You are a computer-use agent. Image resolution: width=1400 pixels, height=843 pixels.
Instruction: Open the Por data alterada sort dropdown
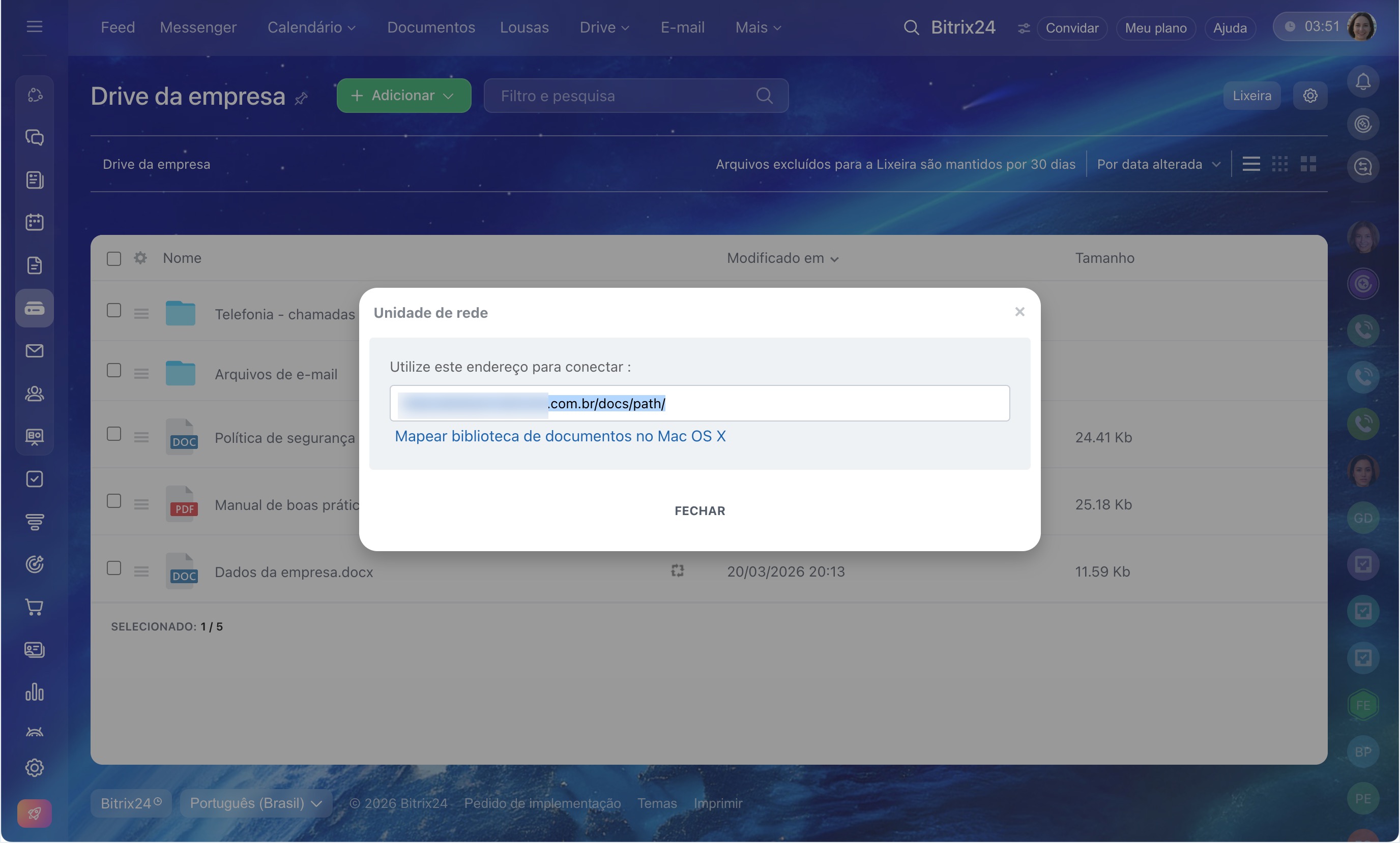coord(1158,164)
